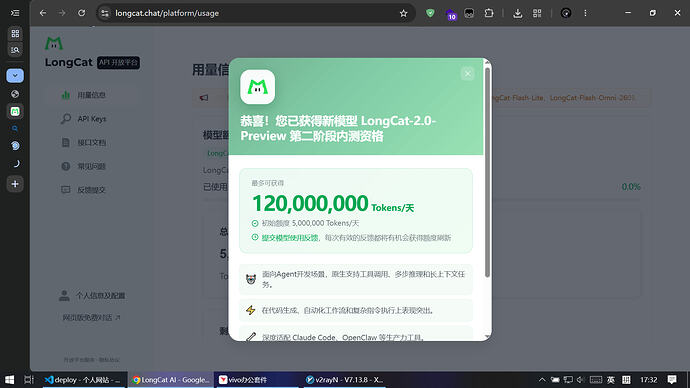The width and height of the screenshot is (690, 388).
Task: Click the LongCat cat logo in sidebar
Action: pos(54,43)
